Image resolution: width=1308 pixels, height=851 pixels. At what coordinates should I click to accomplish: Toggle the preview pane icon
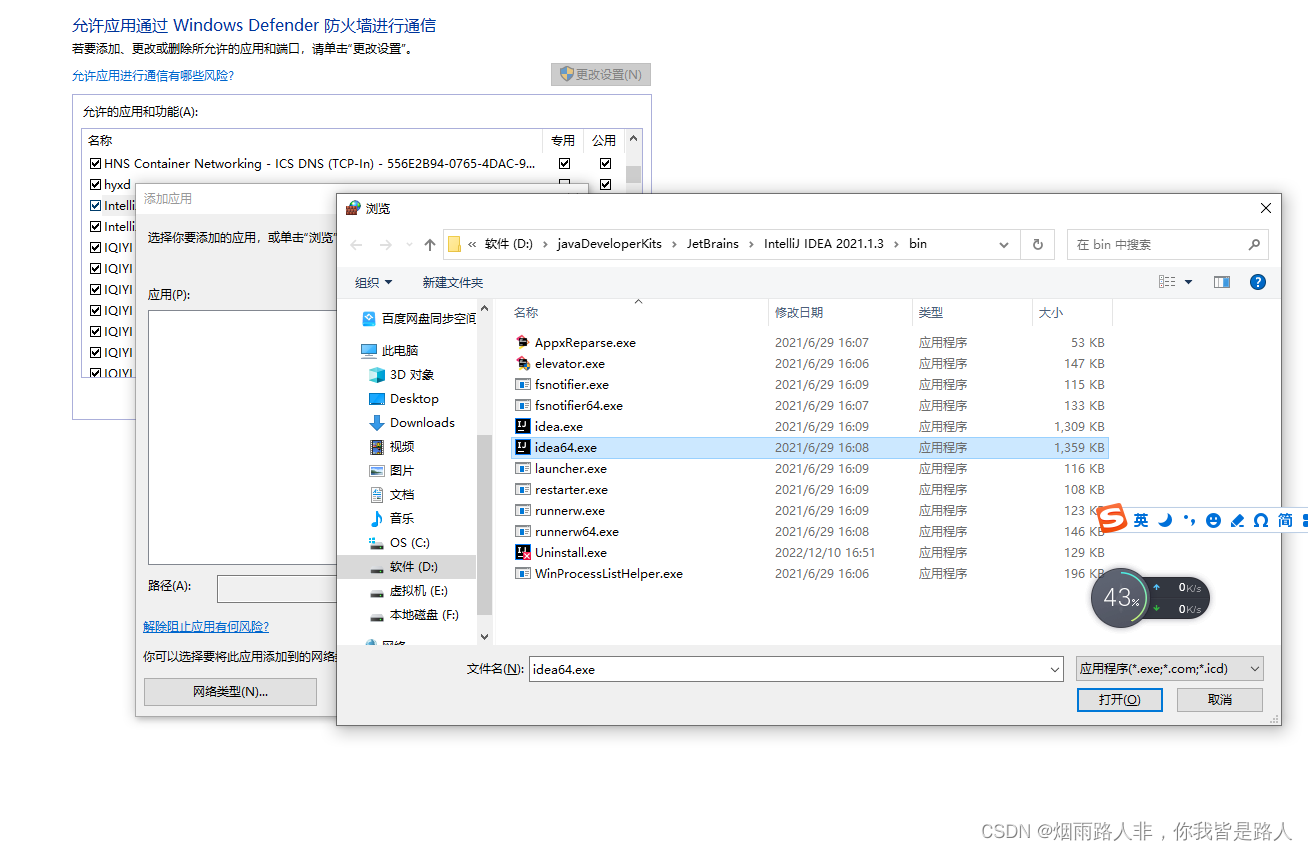click(1221, 282)
